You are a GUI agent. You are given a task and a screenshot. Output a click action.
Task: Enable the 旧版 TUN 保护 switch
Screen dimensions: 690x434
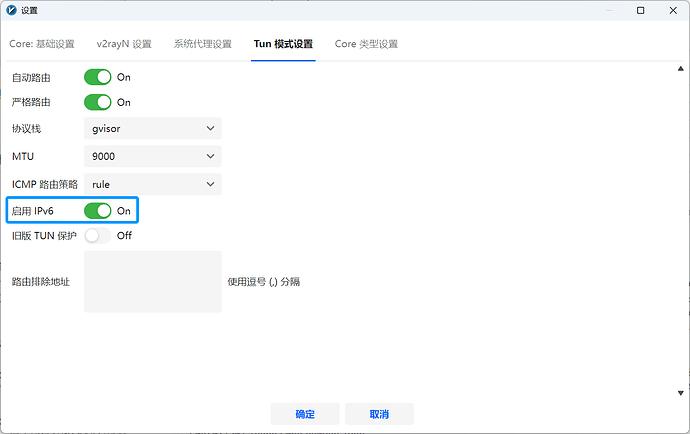click(98, 235)
